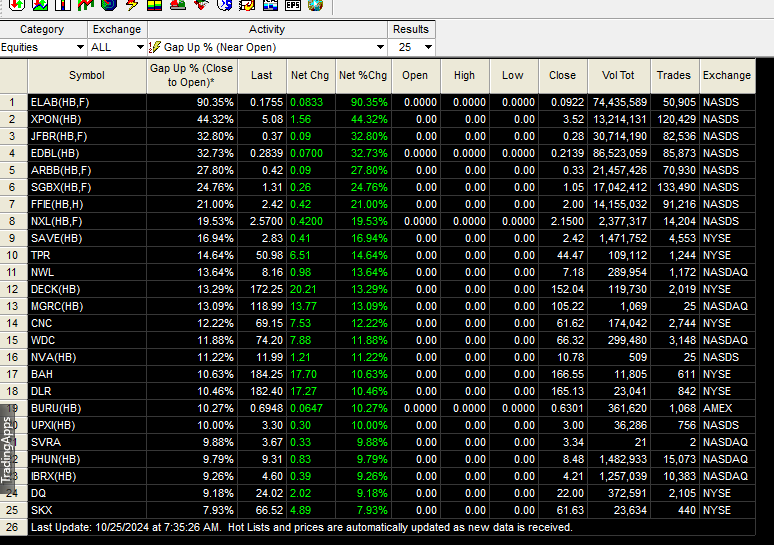Image resolution: width=774 pixels, height=545 pixels.
Task: Click the film strip with flame icon
Action: coord(247,5)
